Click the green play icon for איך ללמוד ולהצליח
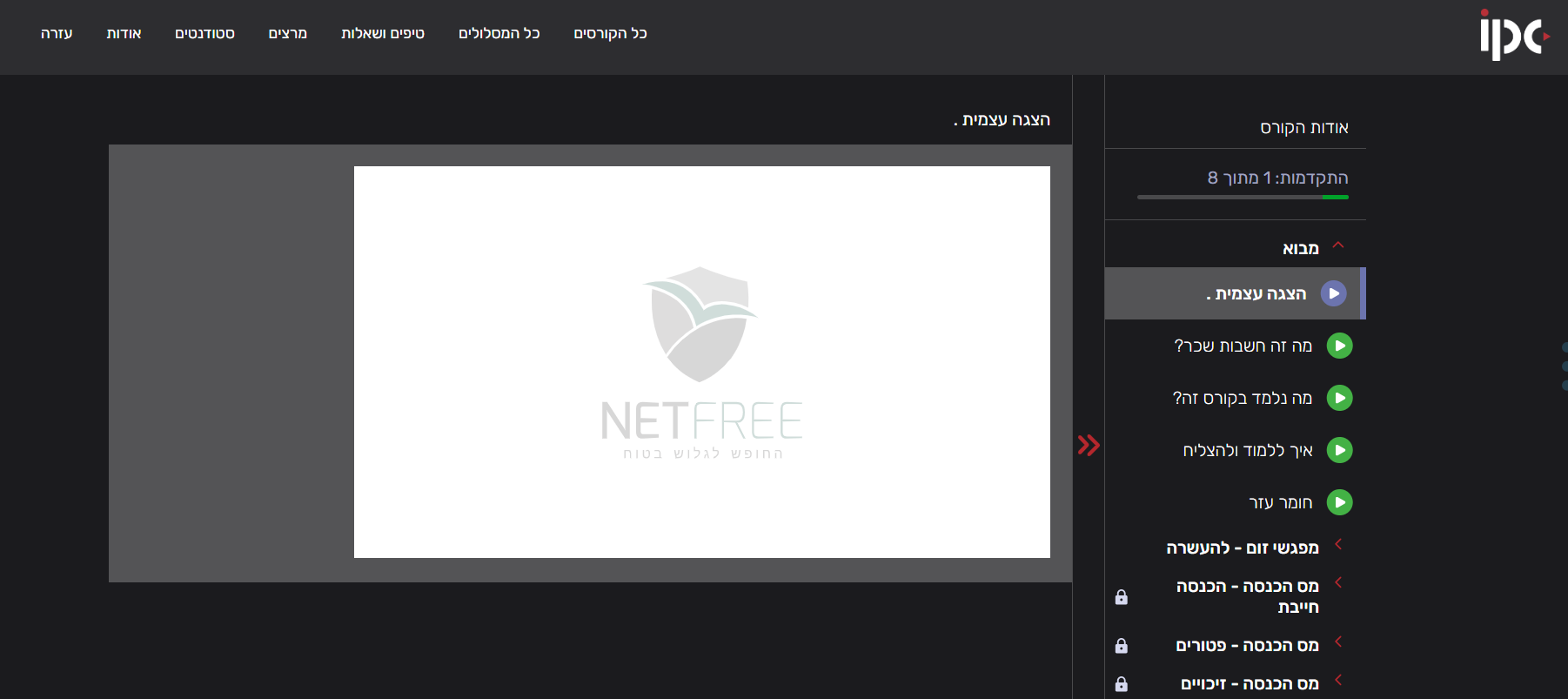Screen dimensions: 1568x699 (1340, 450)
